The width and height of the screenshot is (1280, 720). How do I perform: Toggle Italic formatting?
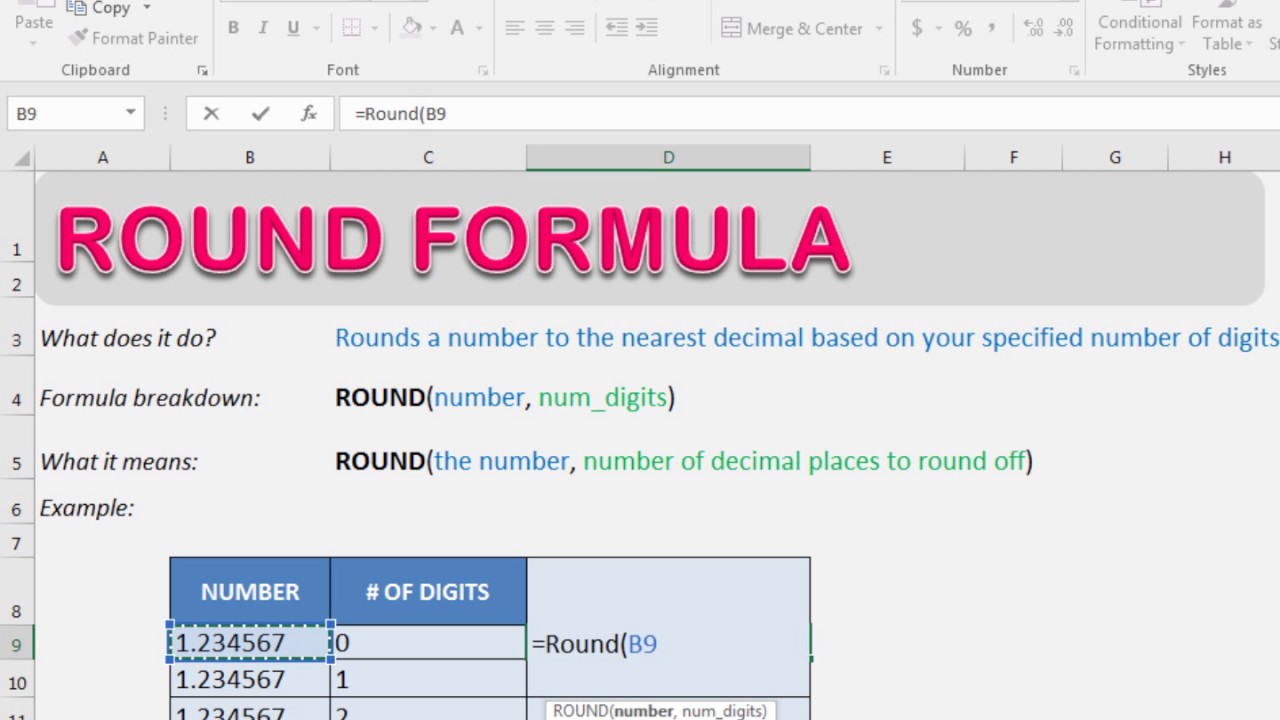click(263, 28)
